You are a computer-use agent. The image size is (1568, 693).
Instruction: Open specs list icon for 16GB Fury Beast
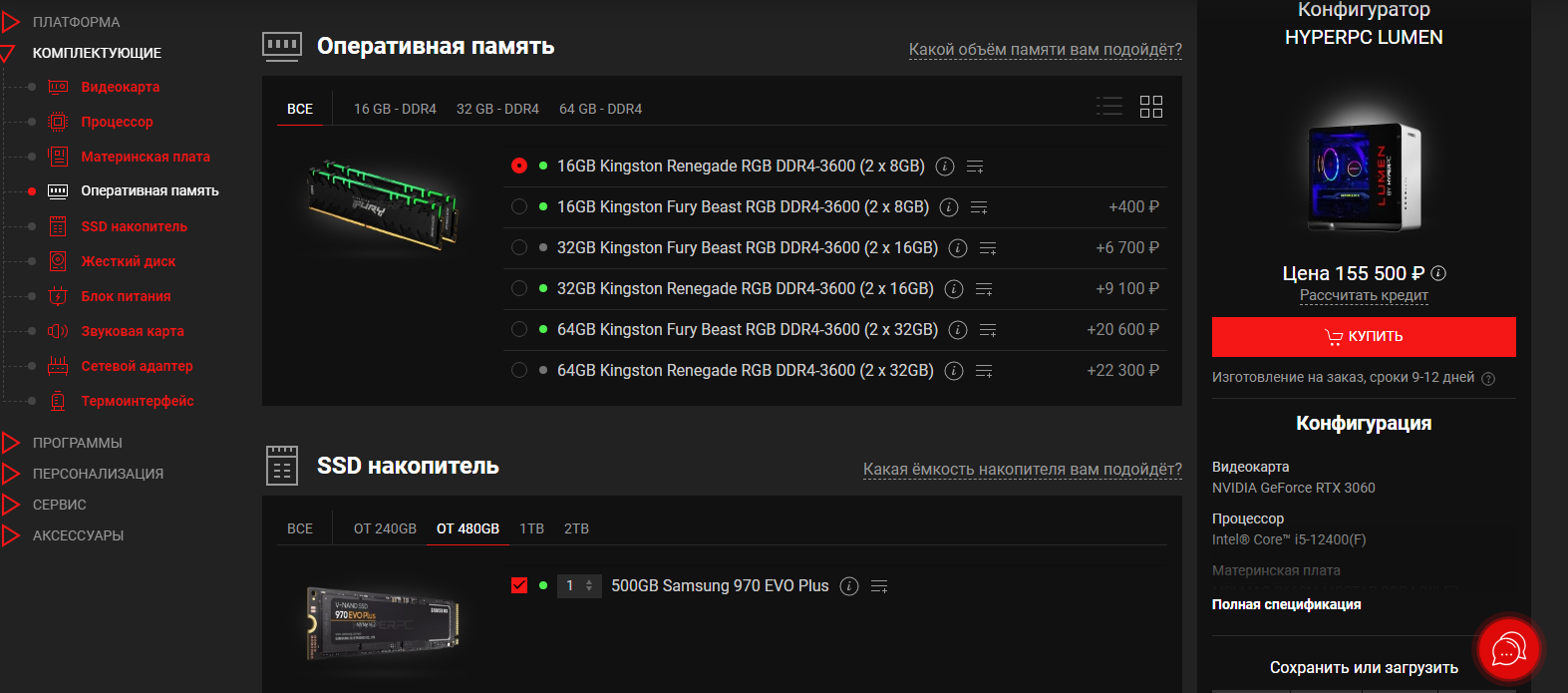[x=979, y=207]
